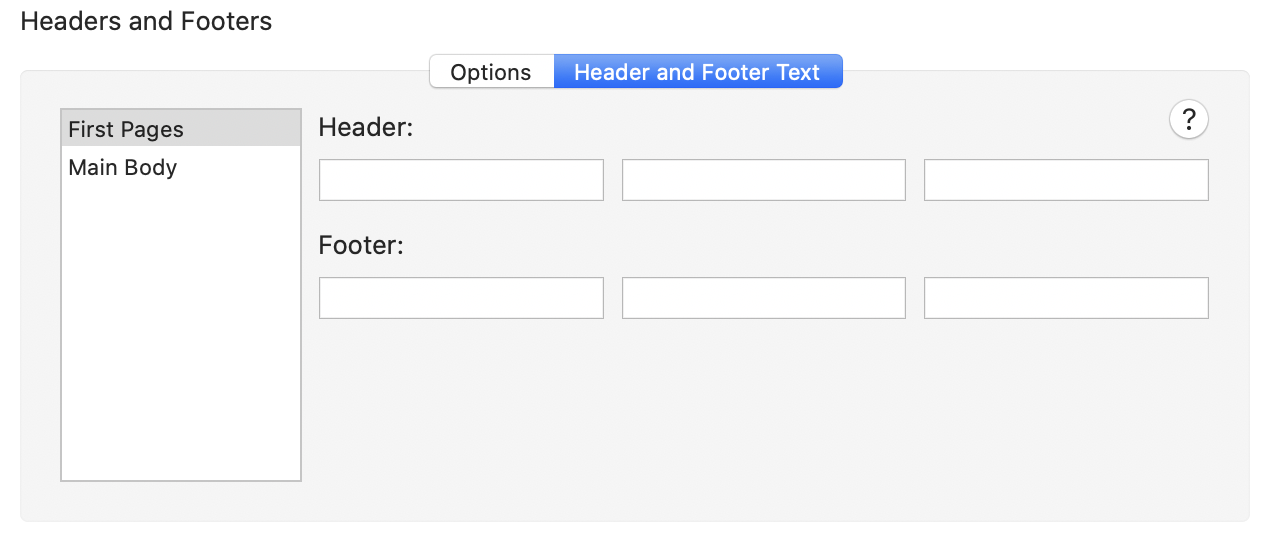Select the Header and Footer Text tab
Viewport: 1270px width, 534px height.
pos(697,72)
